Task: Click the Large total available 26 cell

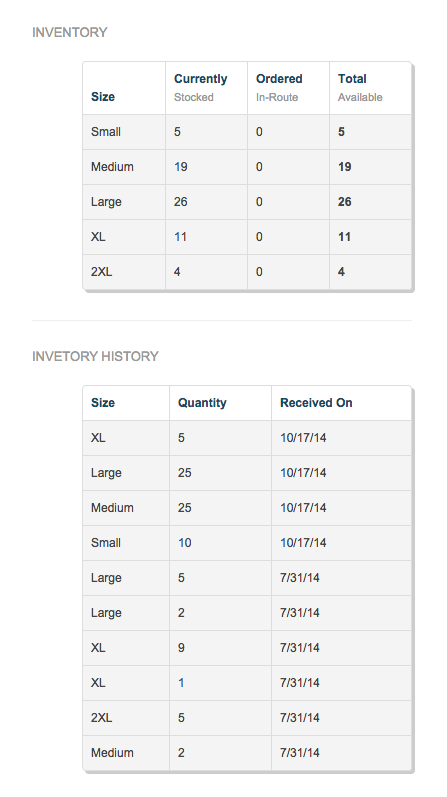Action: point(370,202)
